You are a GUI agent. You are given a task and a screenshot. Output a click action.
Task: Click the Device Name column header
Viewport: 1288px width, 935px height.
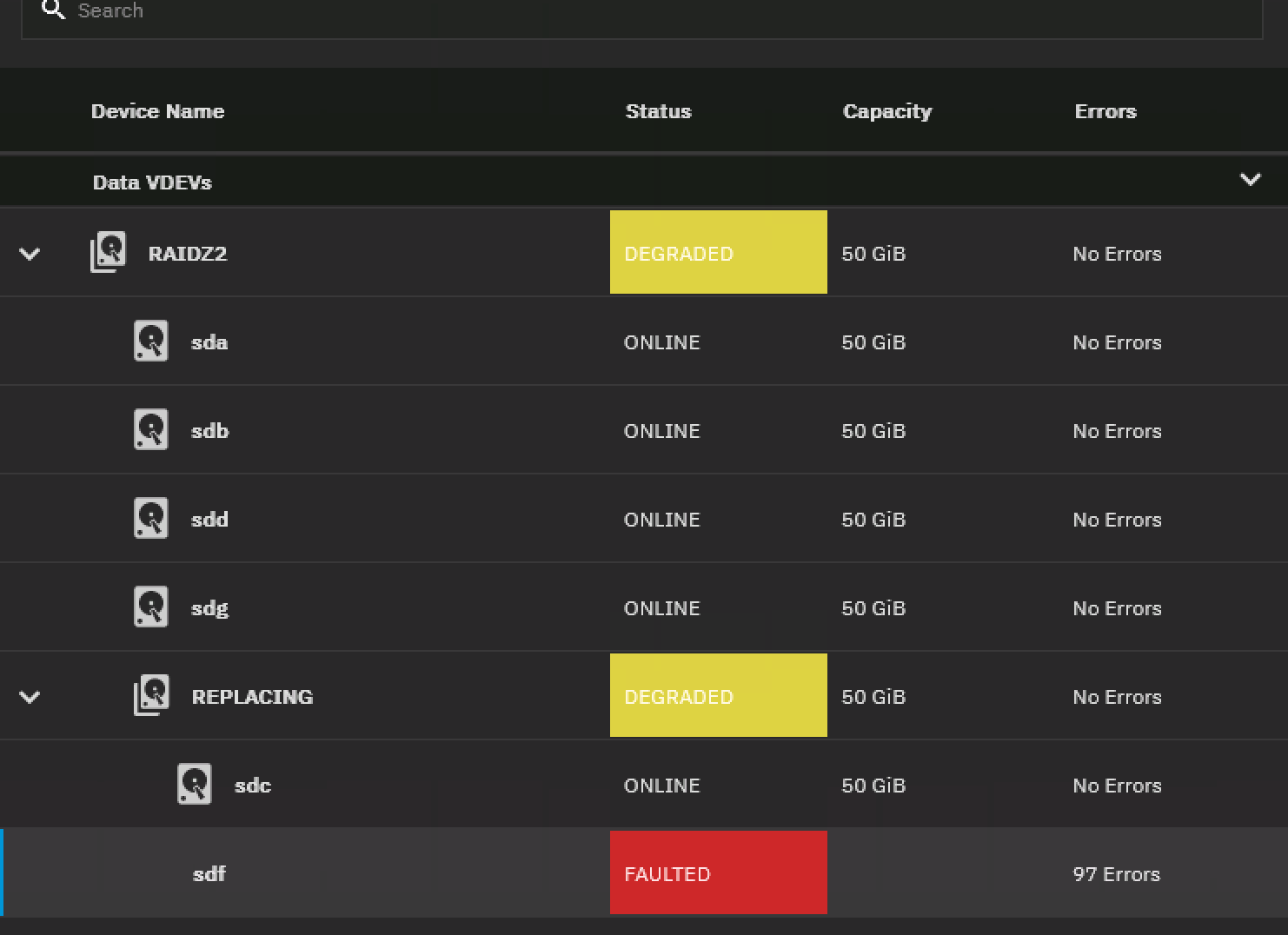[x=157, y=111]
